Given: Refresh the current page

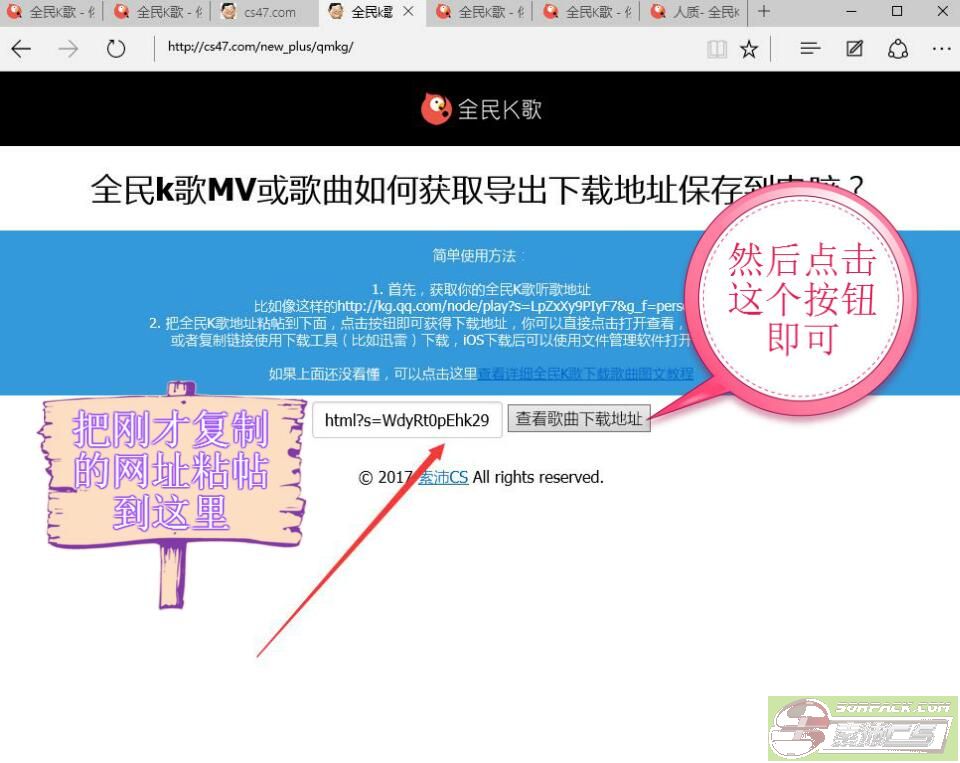Looking at the screenshot, I should coord(116,48).
